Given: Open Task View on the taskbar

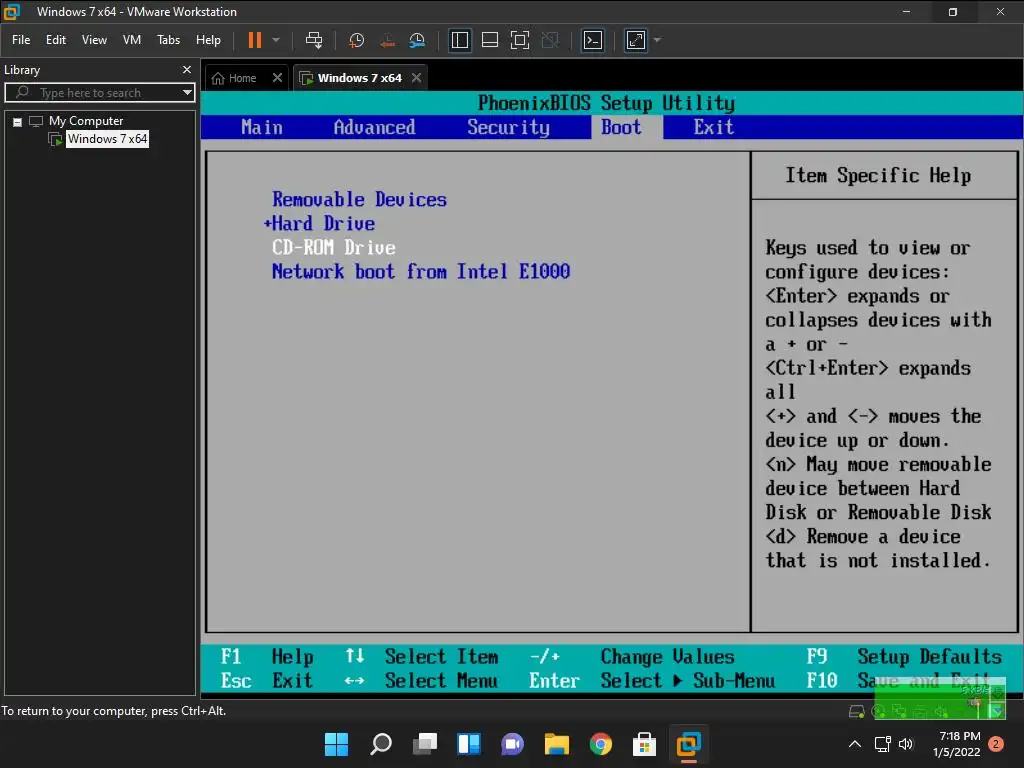Looking at the screenshot, I should 425,744.
